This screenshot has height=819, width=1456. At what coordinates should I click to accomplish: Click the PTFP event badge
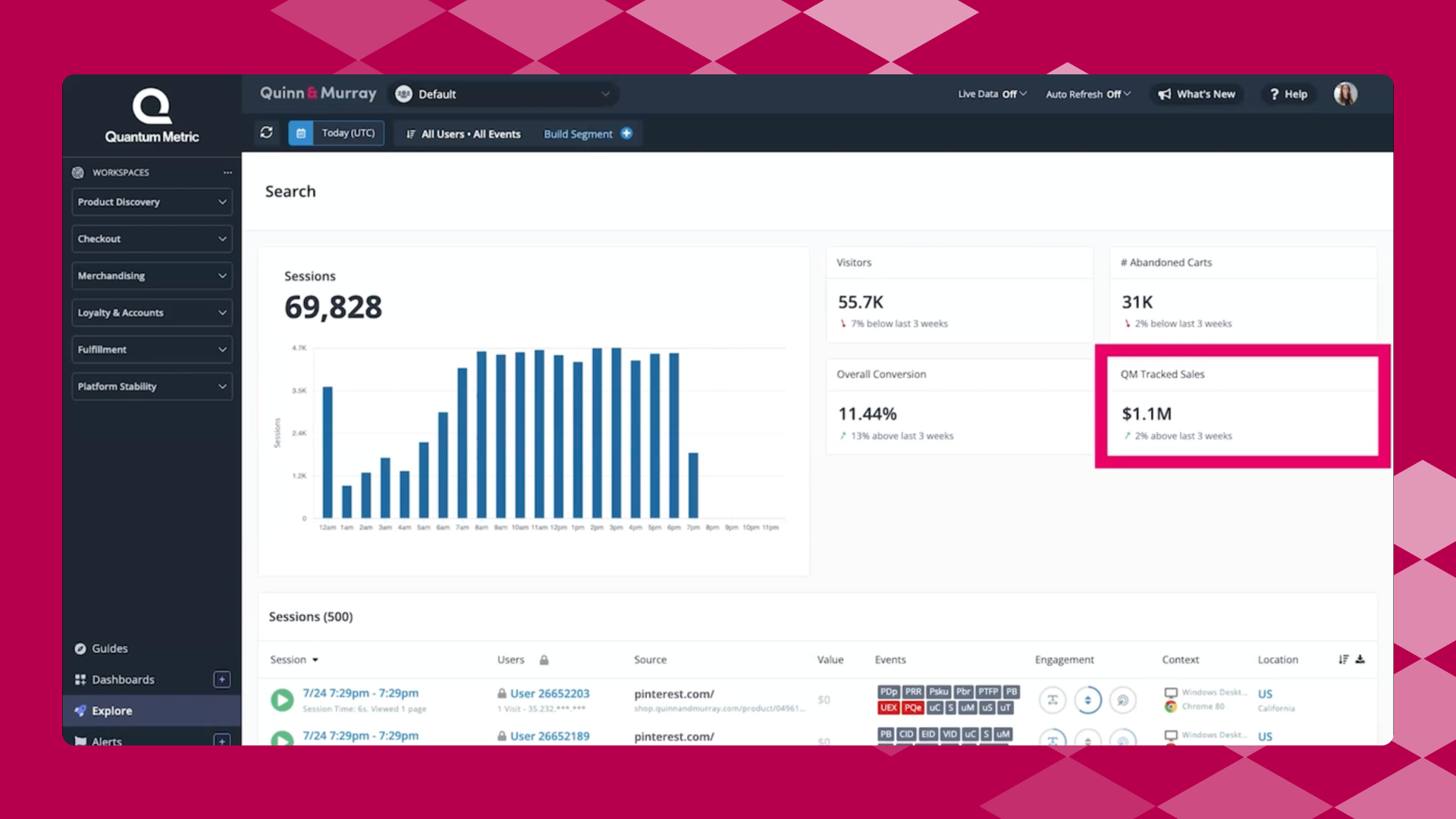click(988, 692)
